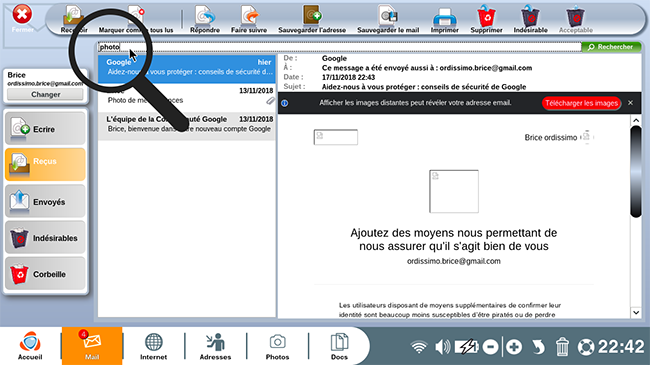This screenshot has height=365, width=650.
Task: Click ordissimo.brice@gmail.com in message body
Action: (454, 261)
